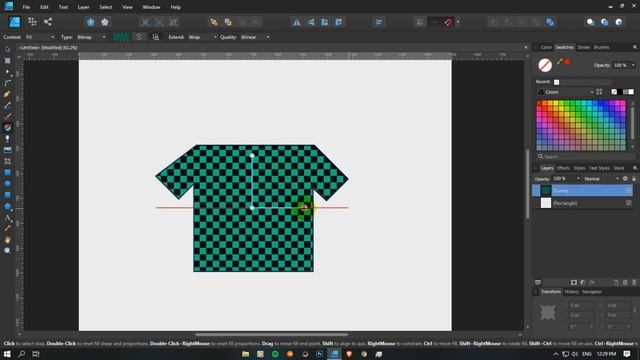The image size is (640, 360).
Task: Select the View hand tool
Action: pyautogui.click(x=7, y=240)
